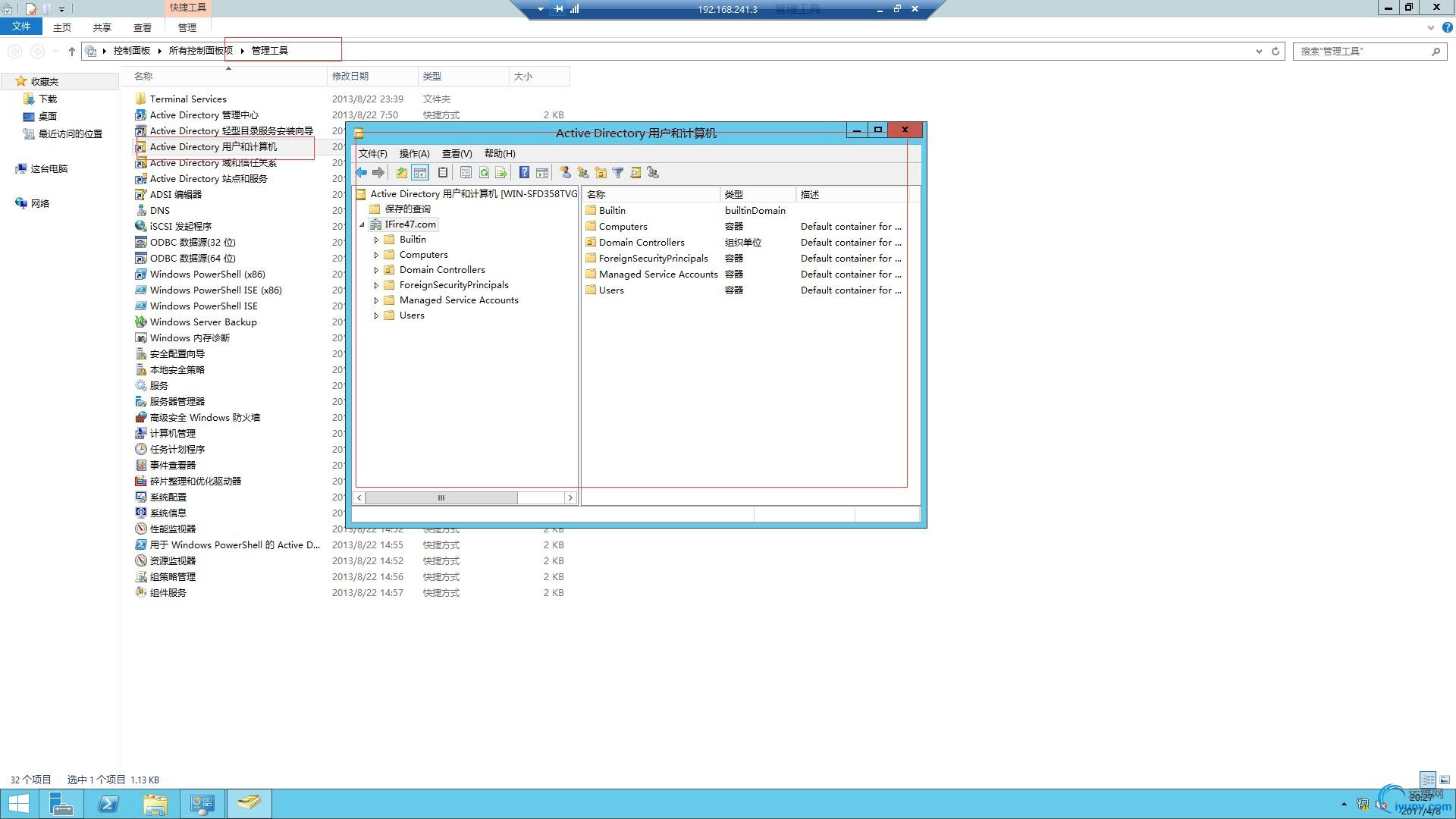Switch to the 共享 ribbon tab
1456x819 pixels.
click(102, 27)
